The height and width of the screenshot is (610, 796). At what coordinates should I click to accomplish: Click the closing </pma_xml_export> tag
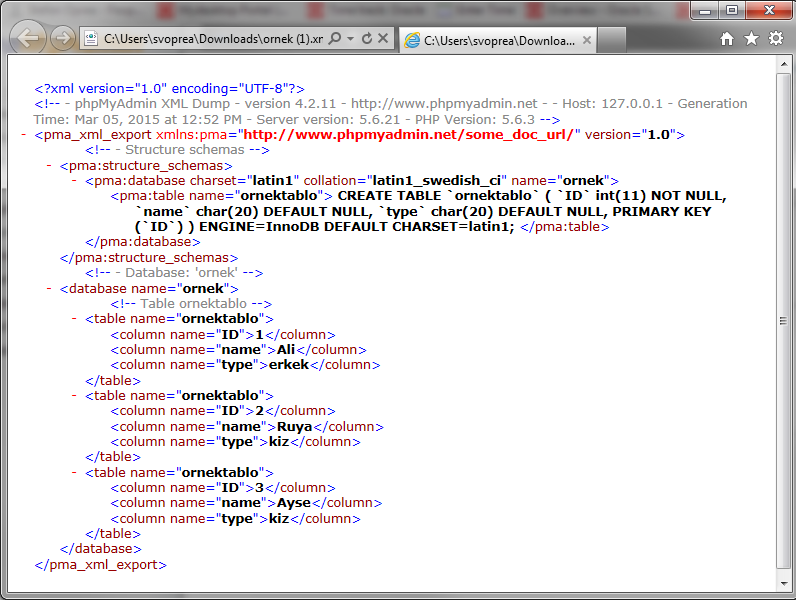(101, 565)
